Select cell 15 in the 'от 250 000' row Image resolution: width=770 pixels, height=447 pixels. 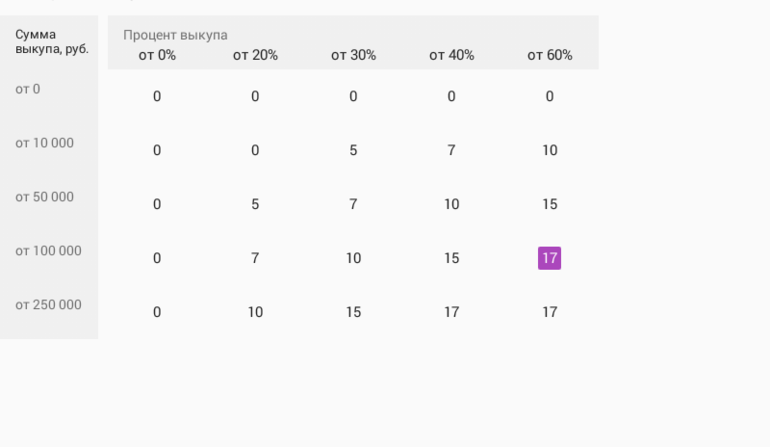click(x=353, y=312)
